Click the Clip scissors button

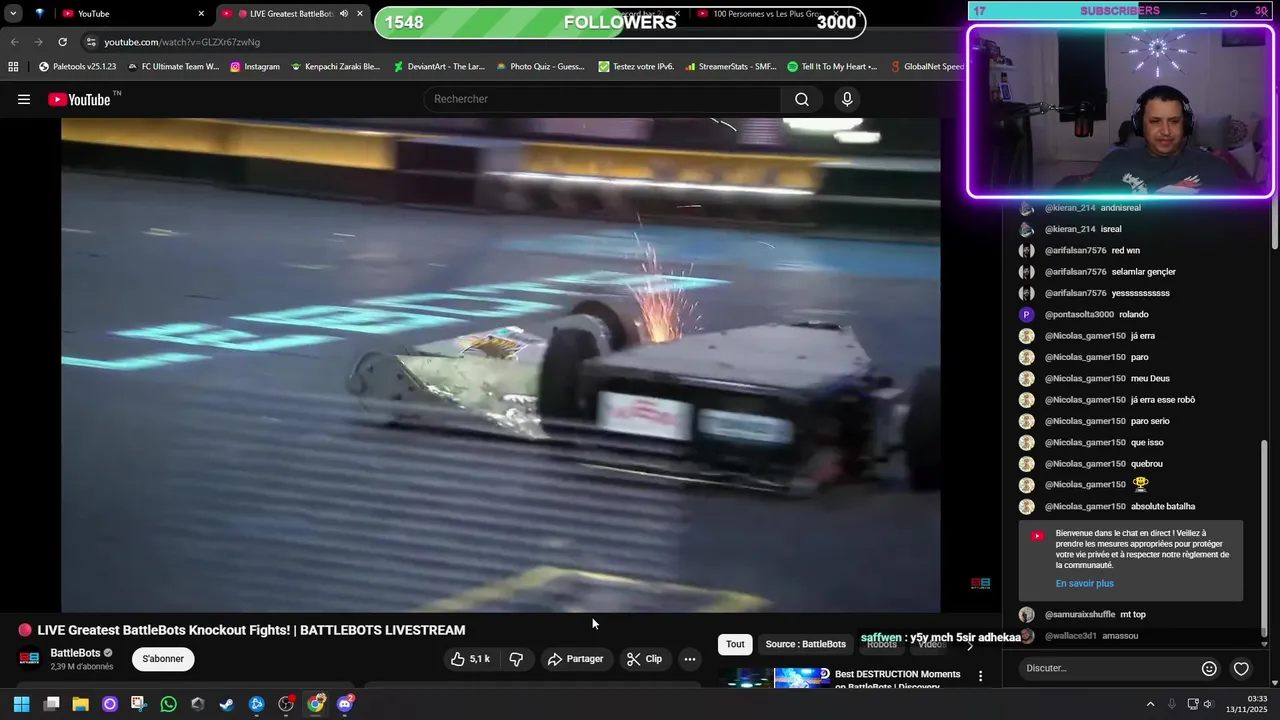[644, 659]
